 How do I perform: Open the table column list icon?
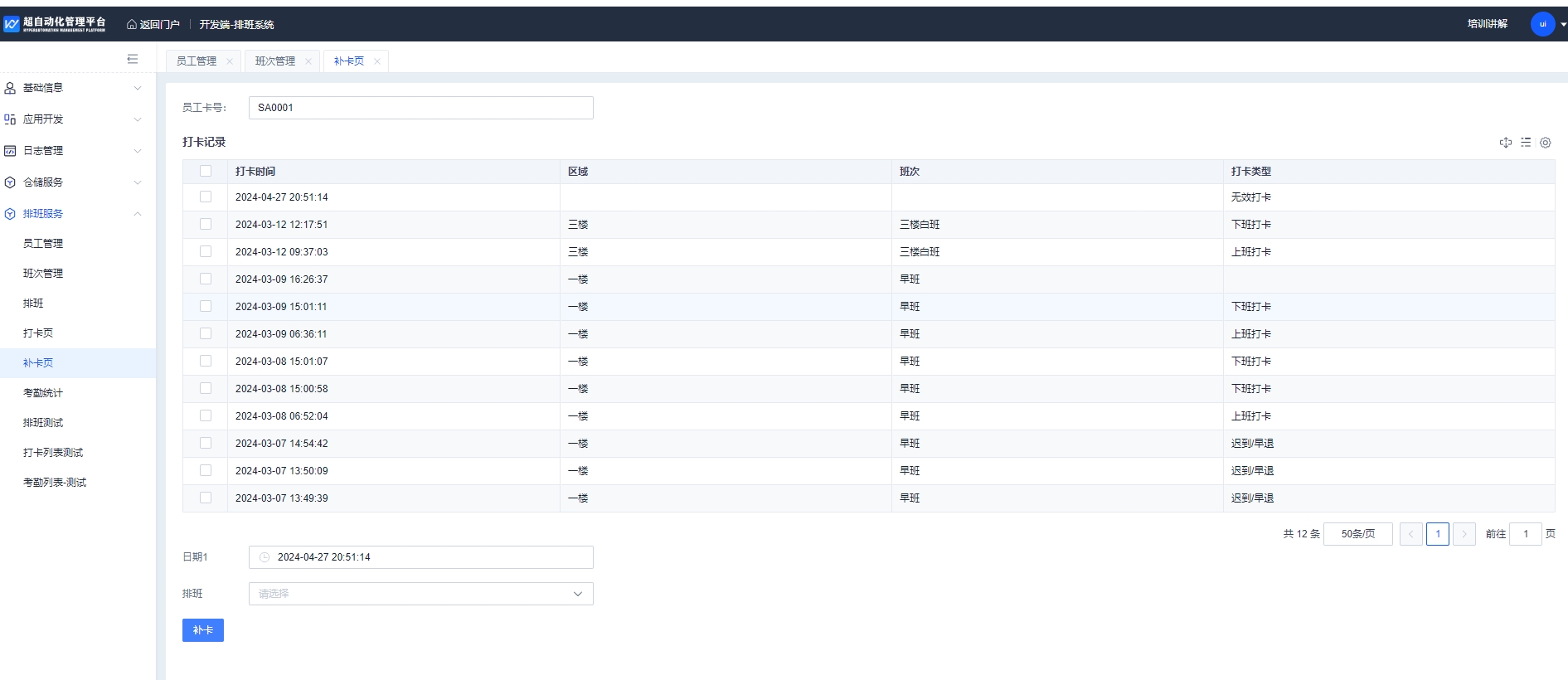pos(1526,143)
